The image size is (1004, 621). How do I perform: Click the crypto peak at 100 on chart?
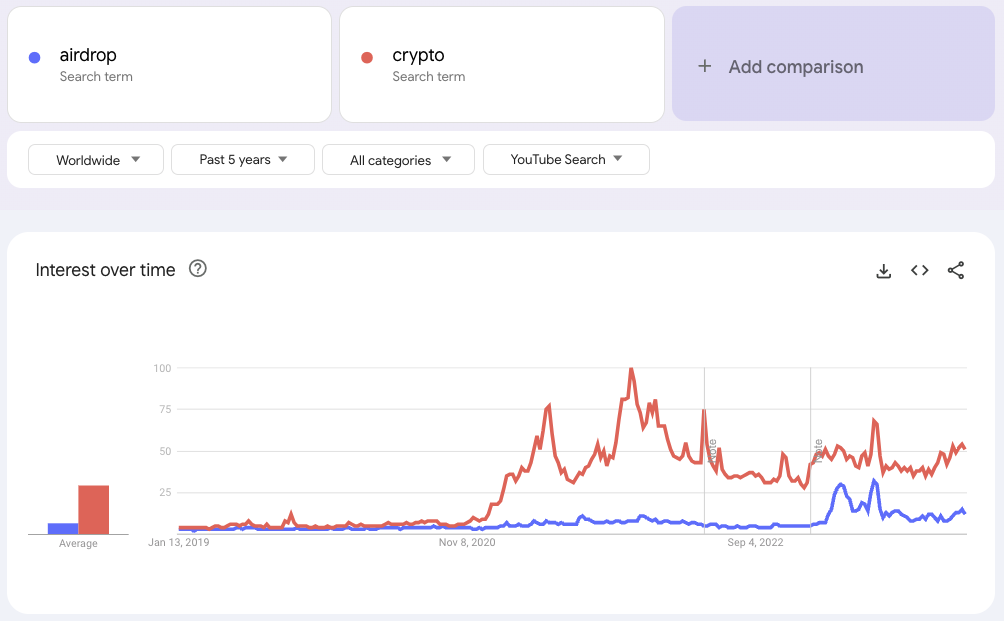pos(631,369)
